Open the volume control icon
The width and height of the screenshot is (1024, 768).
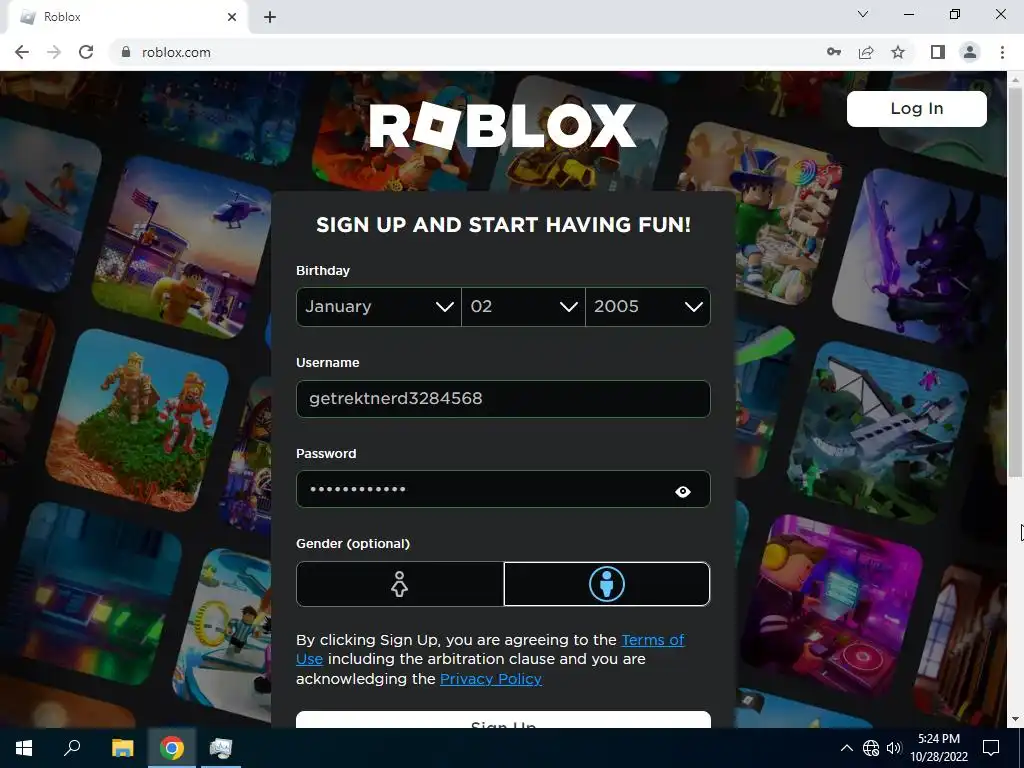click(894, 748)
